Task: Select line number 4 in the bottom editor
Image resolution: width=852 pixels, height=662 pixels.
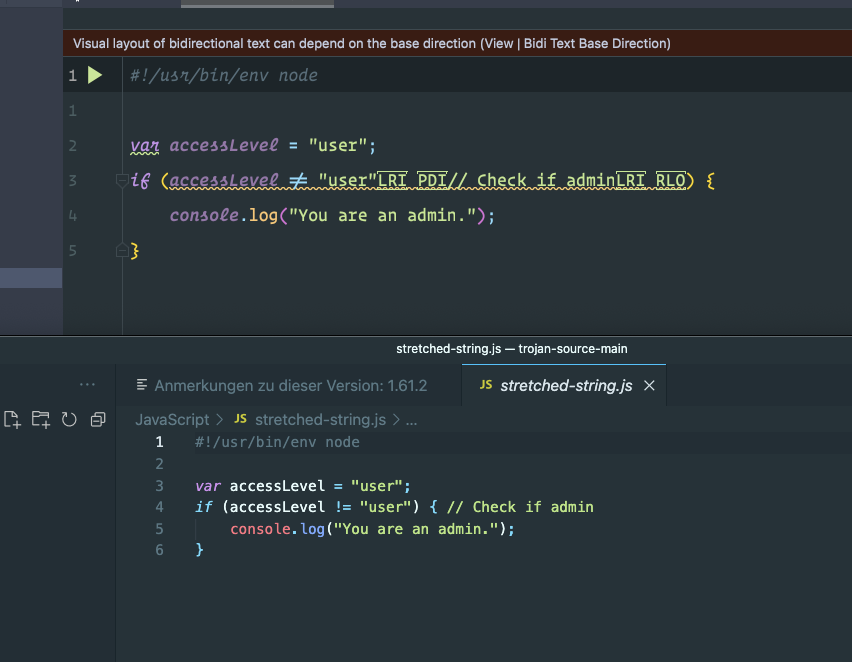Action: click(x=159, y=507)
